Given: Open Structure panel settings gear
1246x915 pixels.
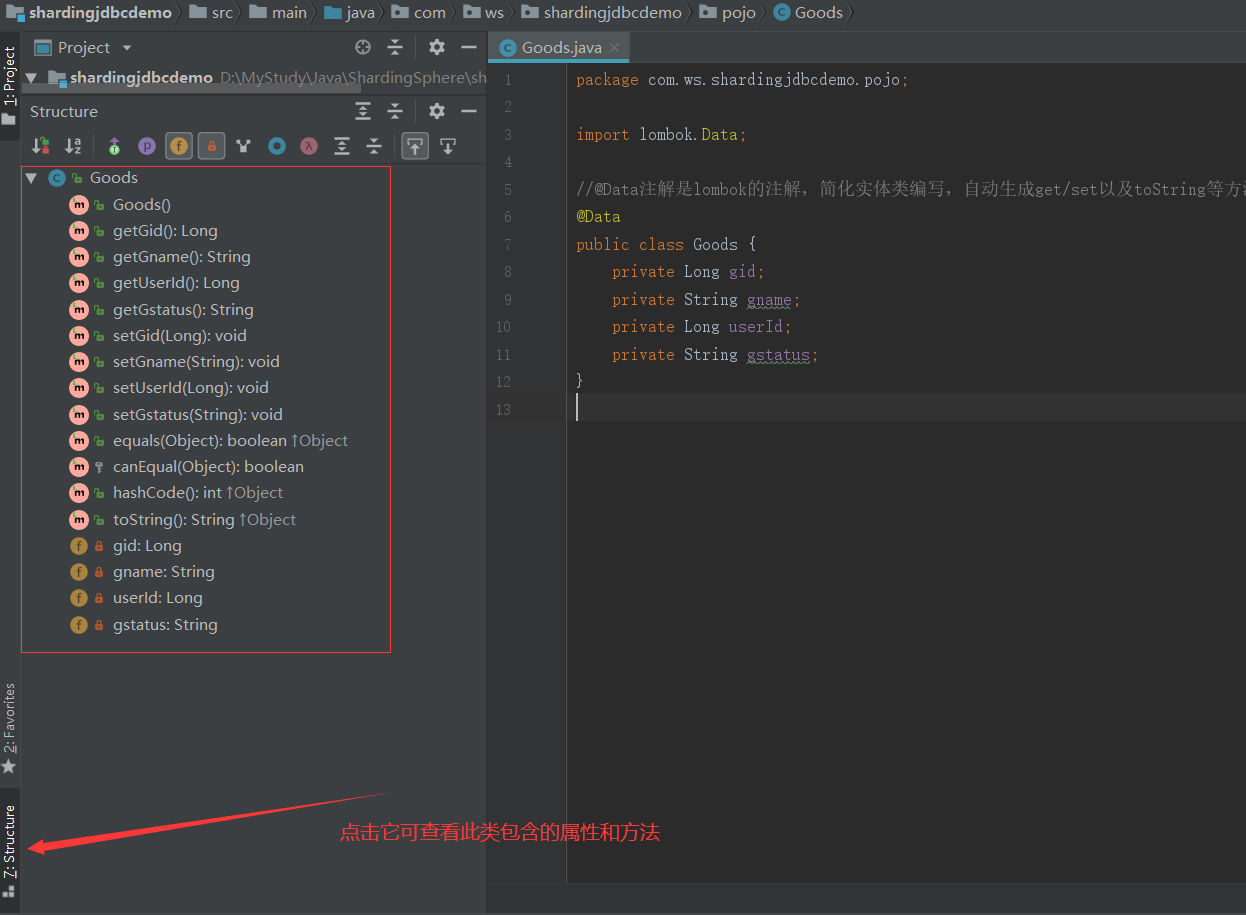Looking at the screenshot, I should coord(437,111).
